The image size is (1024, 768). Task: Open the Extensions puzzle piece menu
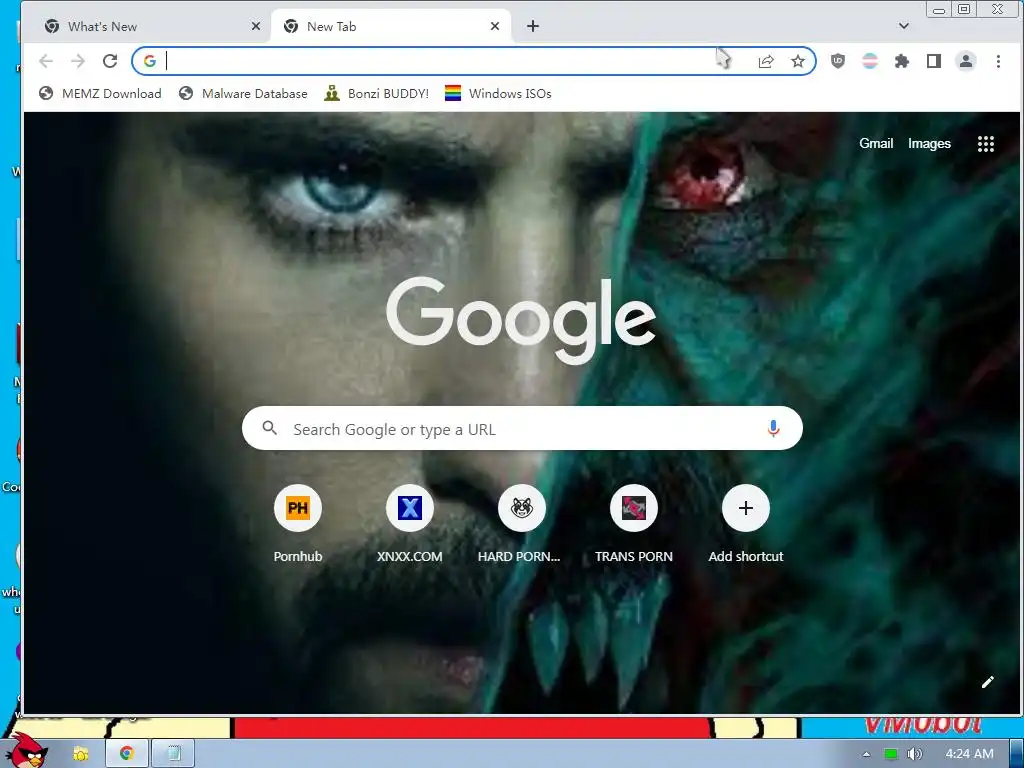pos(902,61)
